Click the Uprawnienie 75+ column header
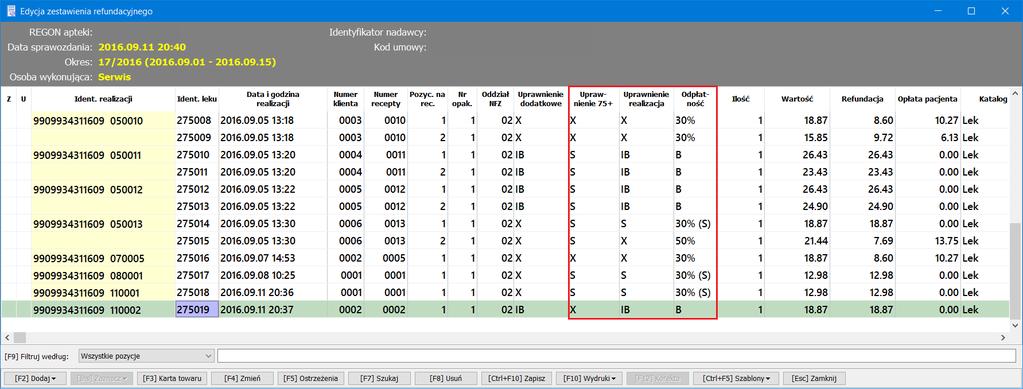 (594, 99)
